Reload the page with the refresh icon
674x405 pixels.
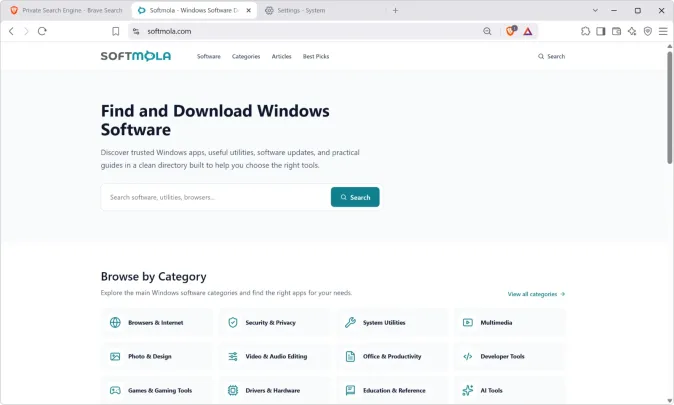[x=42, y=31]
